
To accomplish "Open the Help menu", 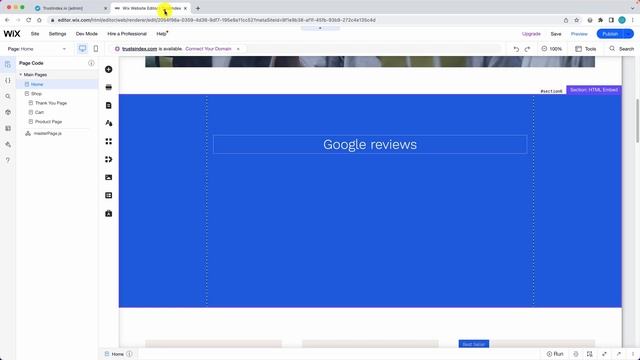I will click(x=162, y=34).
